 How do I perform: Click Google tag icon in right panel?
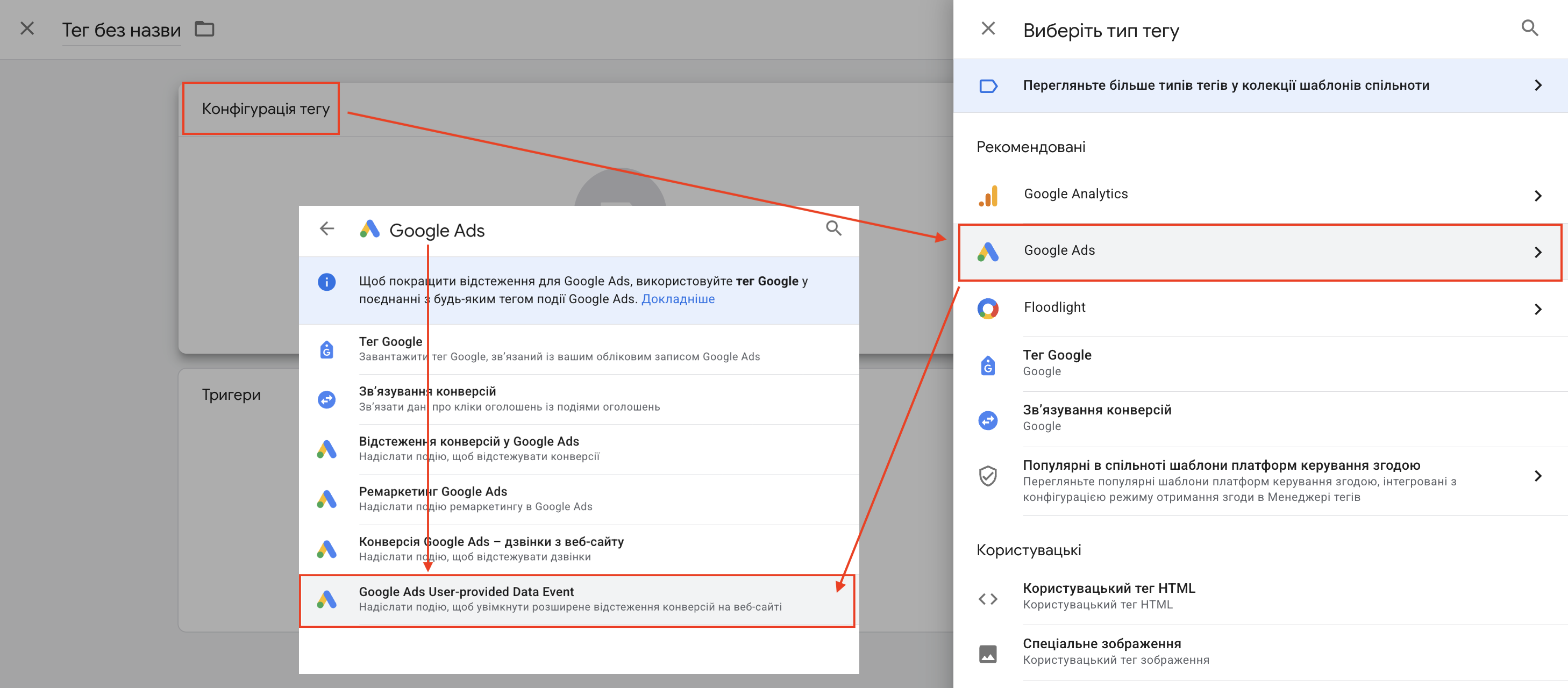(x=988, y=365)
